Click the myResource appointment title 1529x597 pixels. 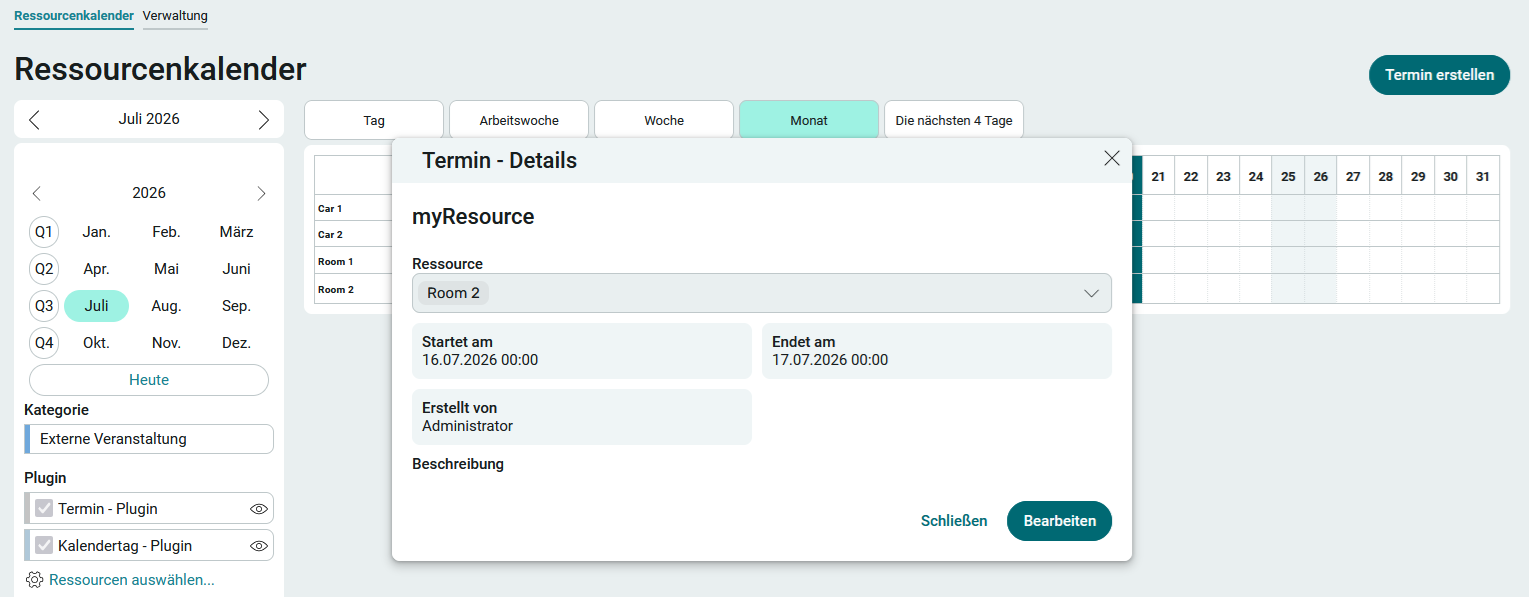tap(473, 216)
